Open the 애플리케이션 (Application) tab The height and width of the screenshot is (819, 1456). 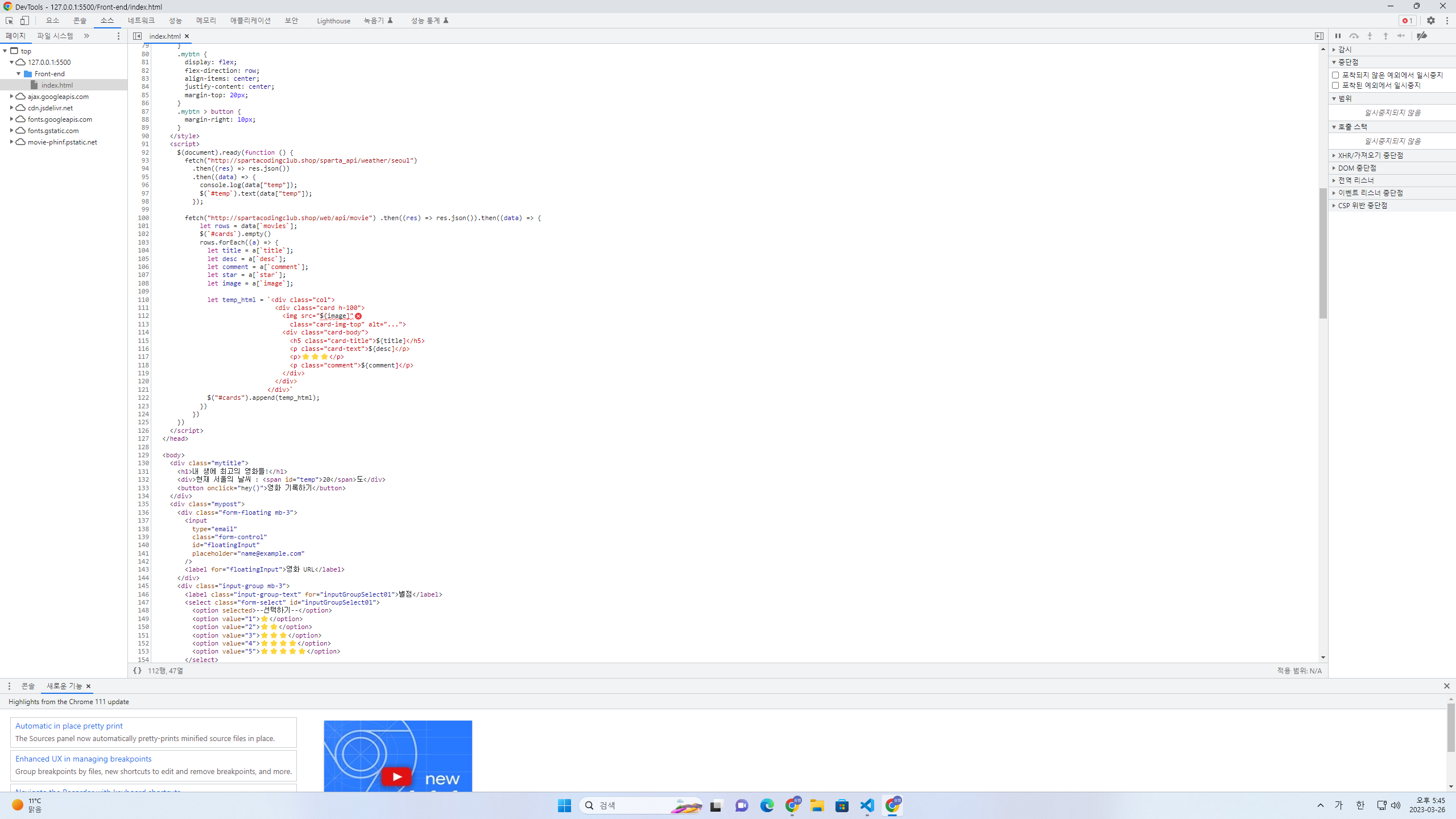tap(250, 20)
